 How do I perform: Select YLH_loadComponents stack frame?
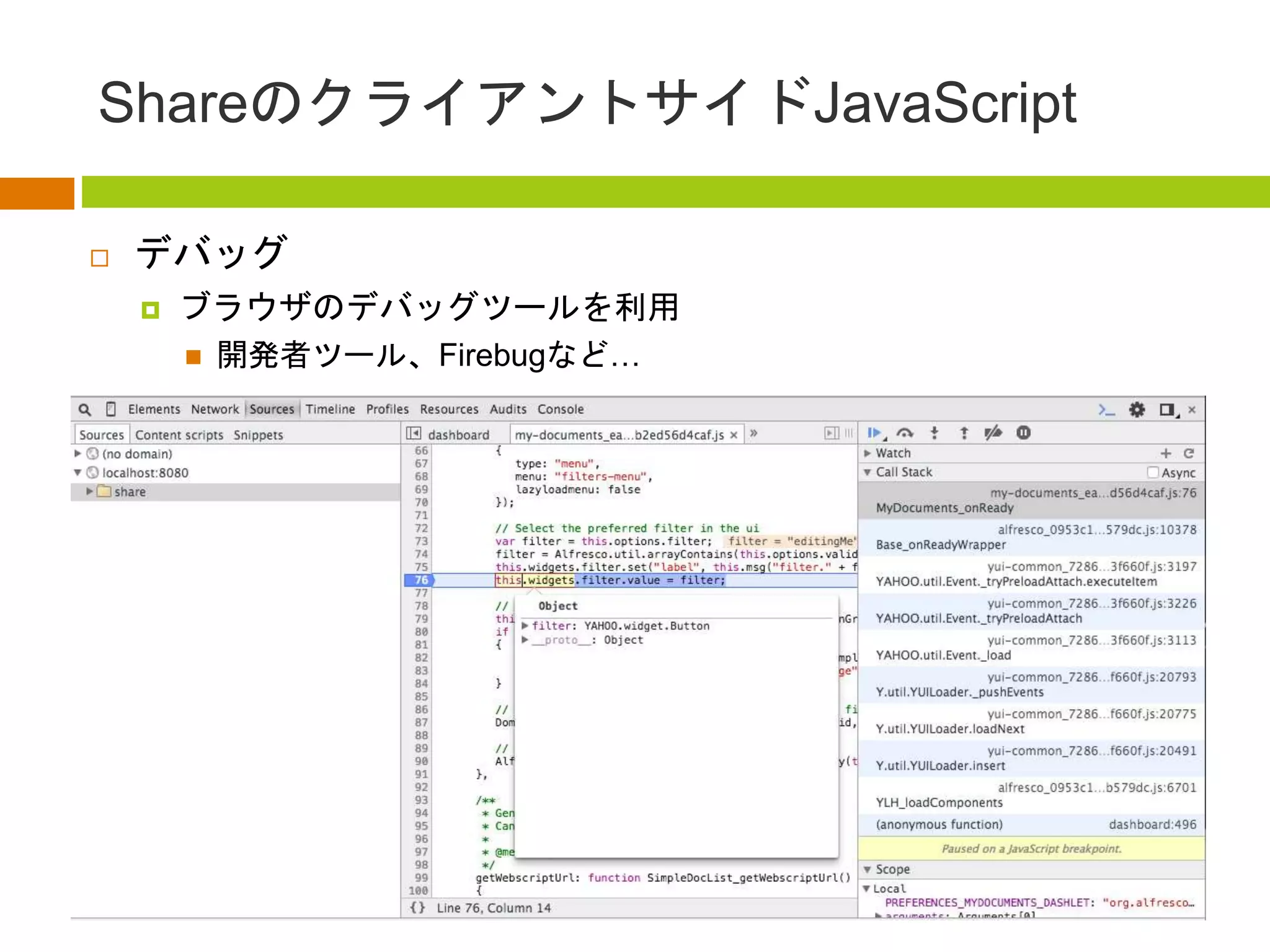pyautogui.click(x=1031, y=795)
